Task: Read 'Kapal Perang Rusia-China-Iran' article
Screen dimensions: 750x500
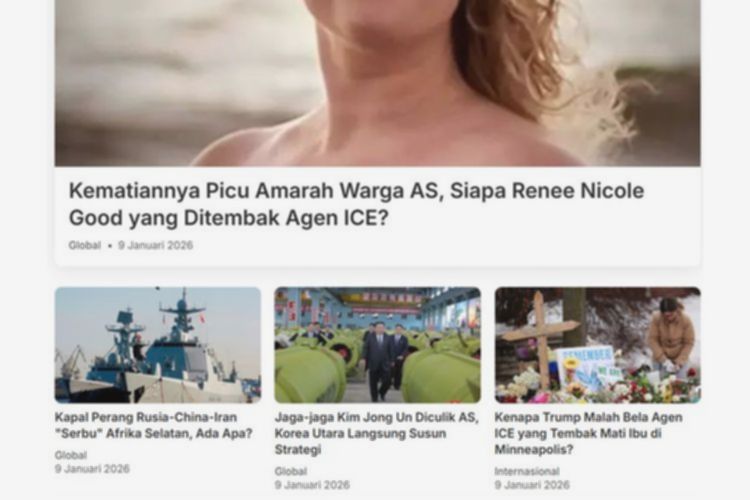Action: point(154,425)
